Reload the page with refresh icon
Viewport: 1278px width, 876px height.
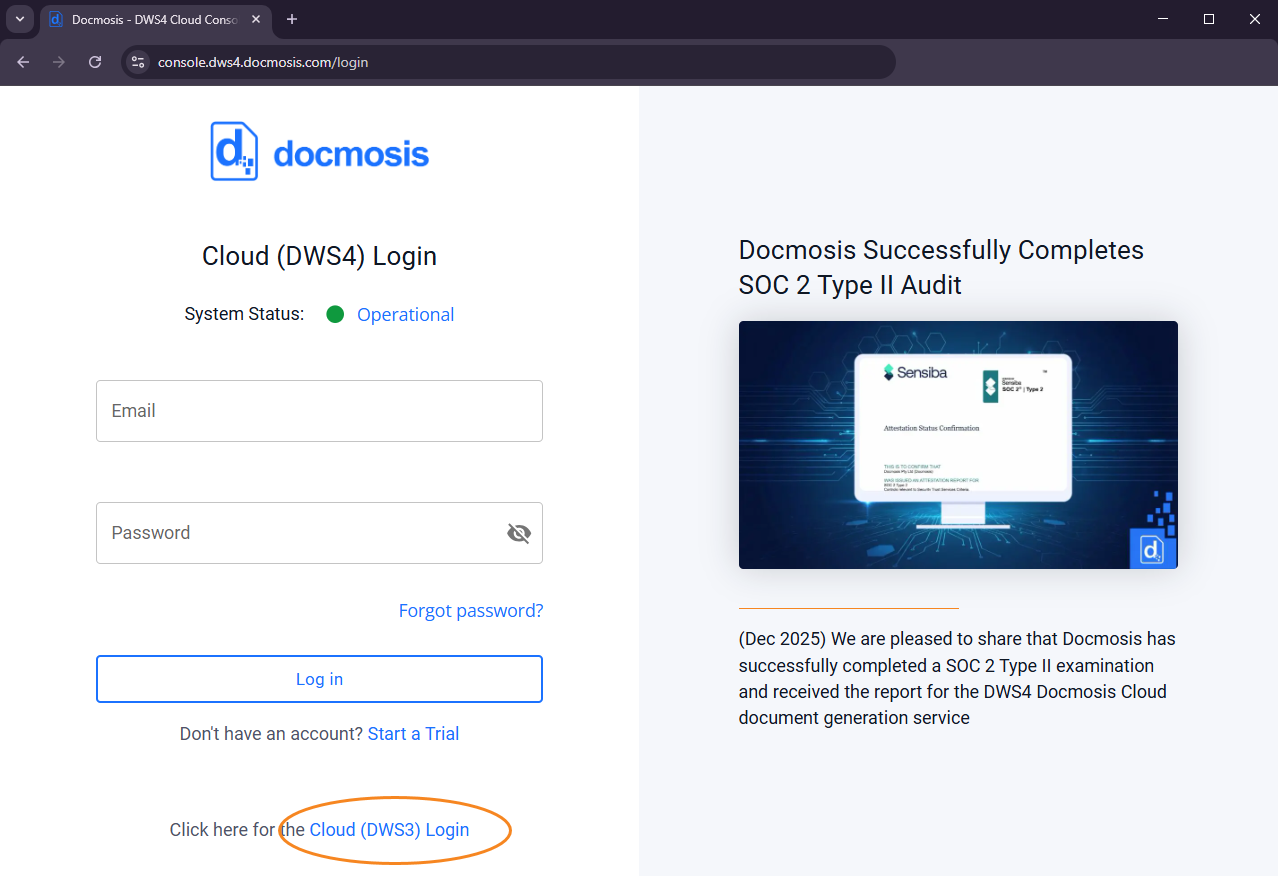(x=95, y=62)
